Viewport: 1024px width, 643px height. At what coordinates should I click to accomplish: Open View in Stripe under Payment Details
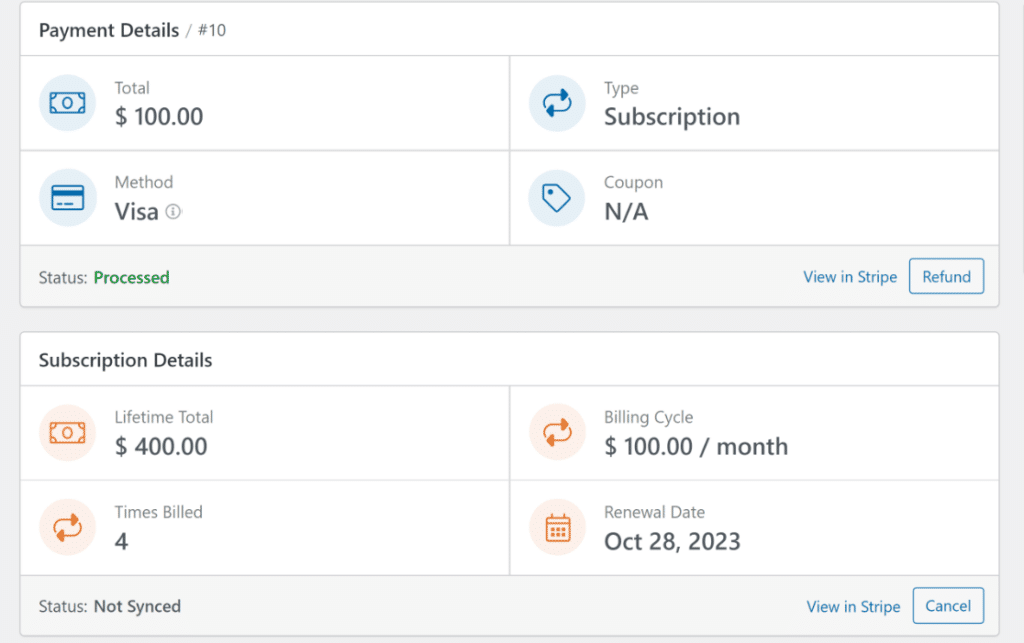coord(850,277)
